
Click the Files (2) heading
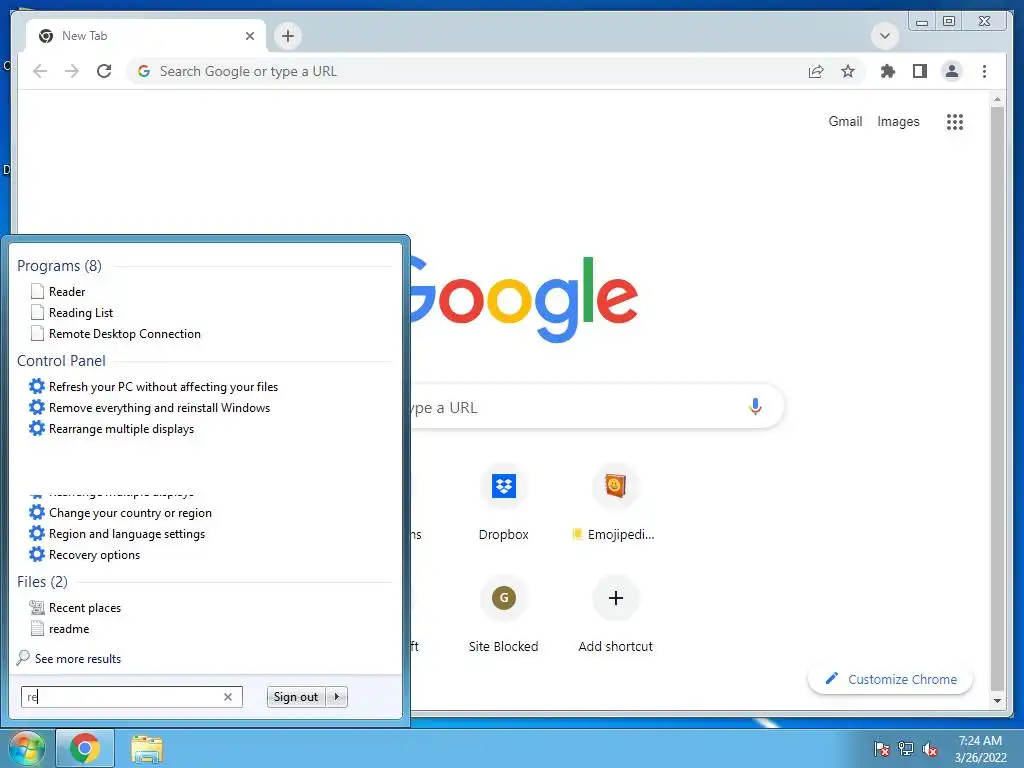coord(42,581)
